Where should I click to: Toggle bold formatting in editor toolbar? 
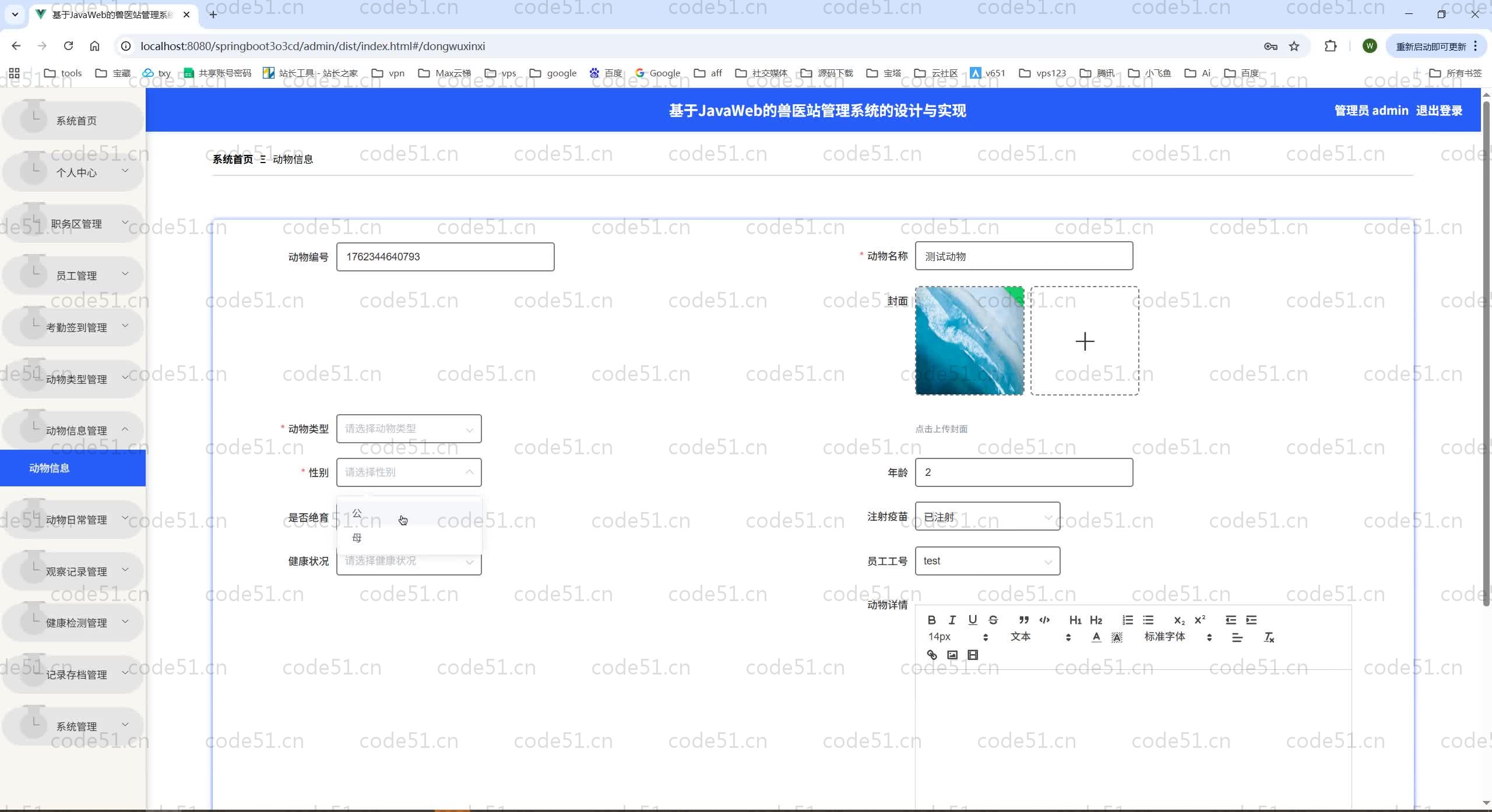(931, 620)
